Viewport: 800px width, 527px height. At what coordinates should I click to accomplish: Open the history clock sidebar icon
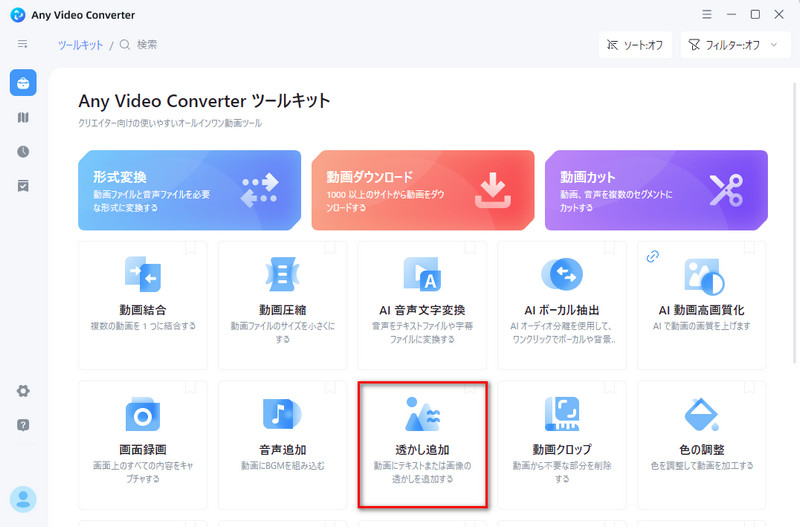point(23,152)
